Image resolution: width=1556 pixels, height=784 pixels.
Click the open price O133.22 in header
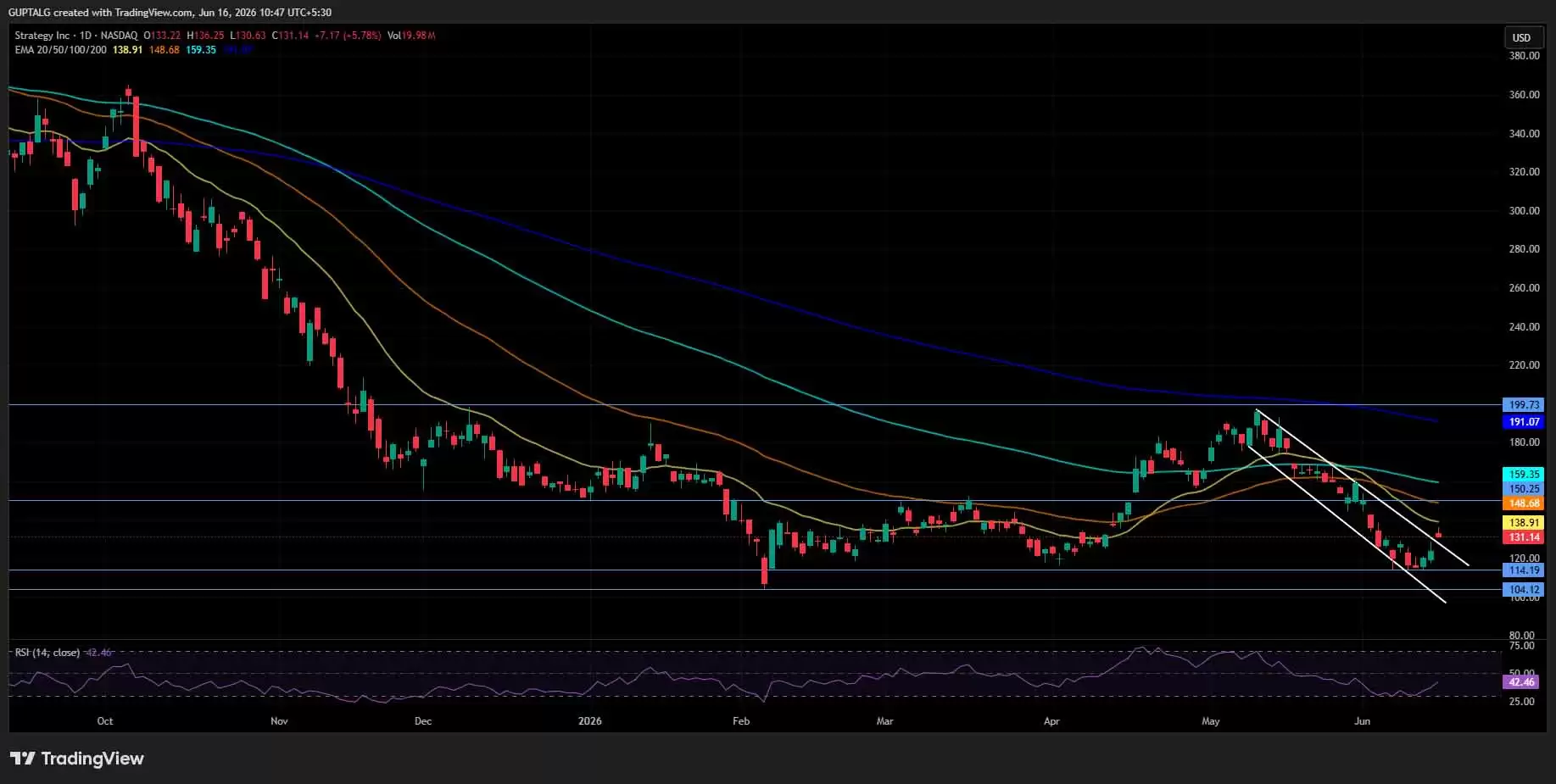162,36
